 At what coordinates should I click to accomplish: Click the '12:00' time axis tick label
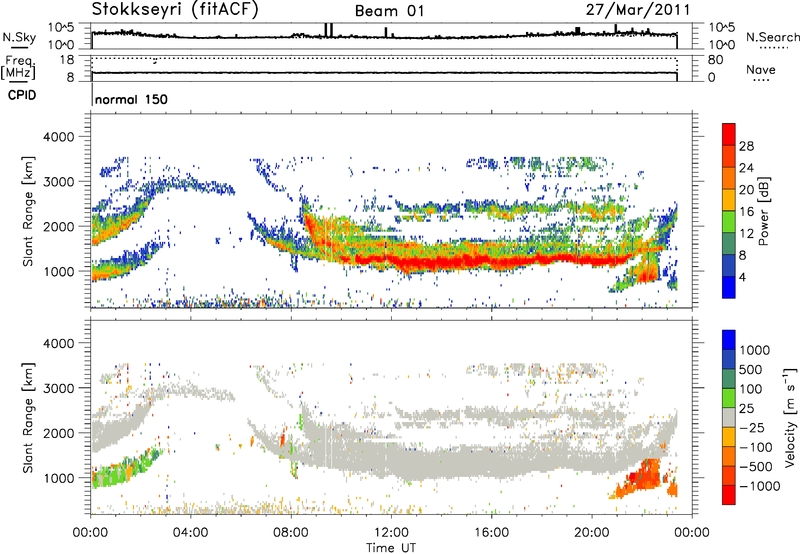391,533
